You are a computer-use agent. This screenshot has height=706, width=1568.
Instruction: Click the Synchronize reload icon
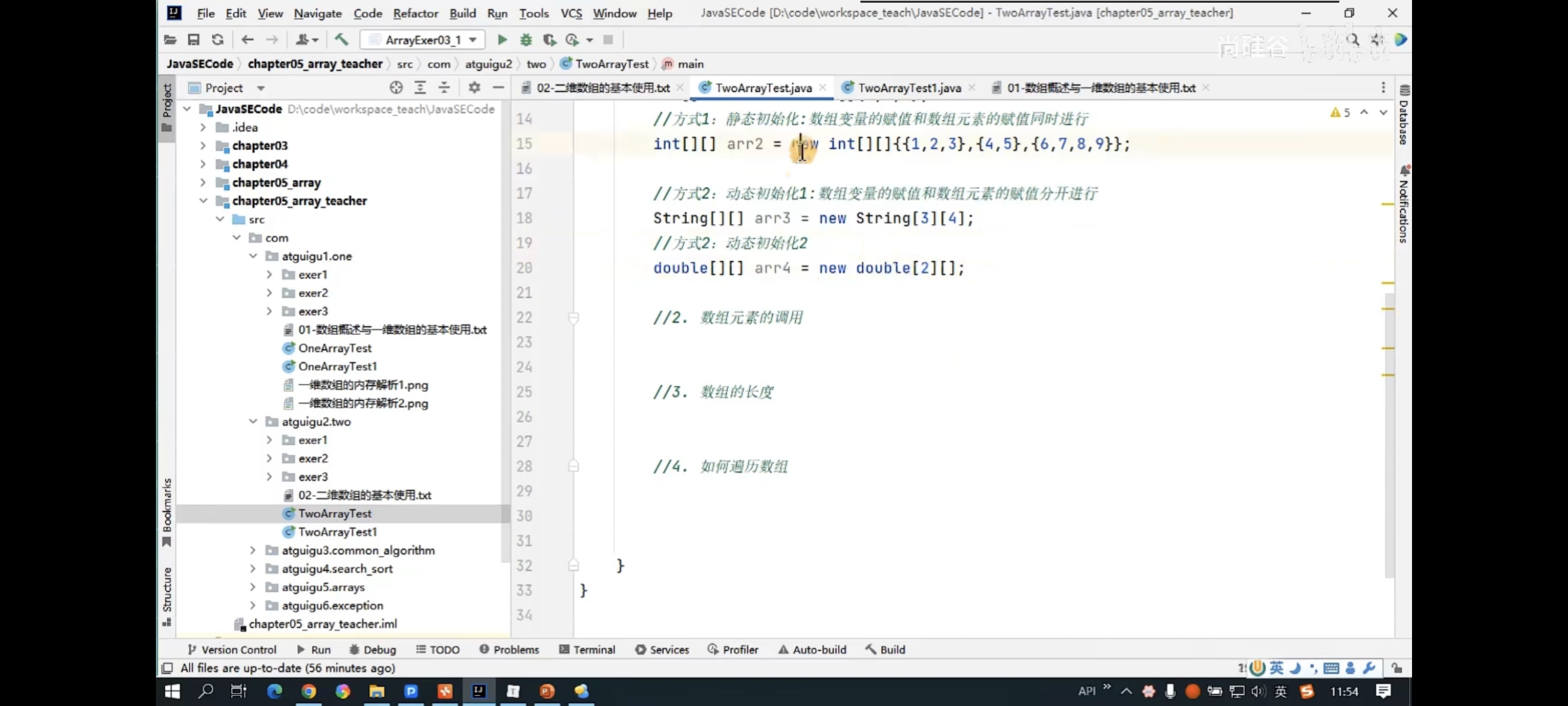(x=217, y=39)
